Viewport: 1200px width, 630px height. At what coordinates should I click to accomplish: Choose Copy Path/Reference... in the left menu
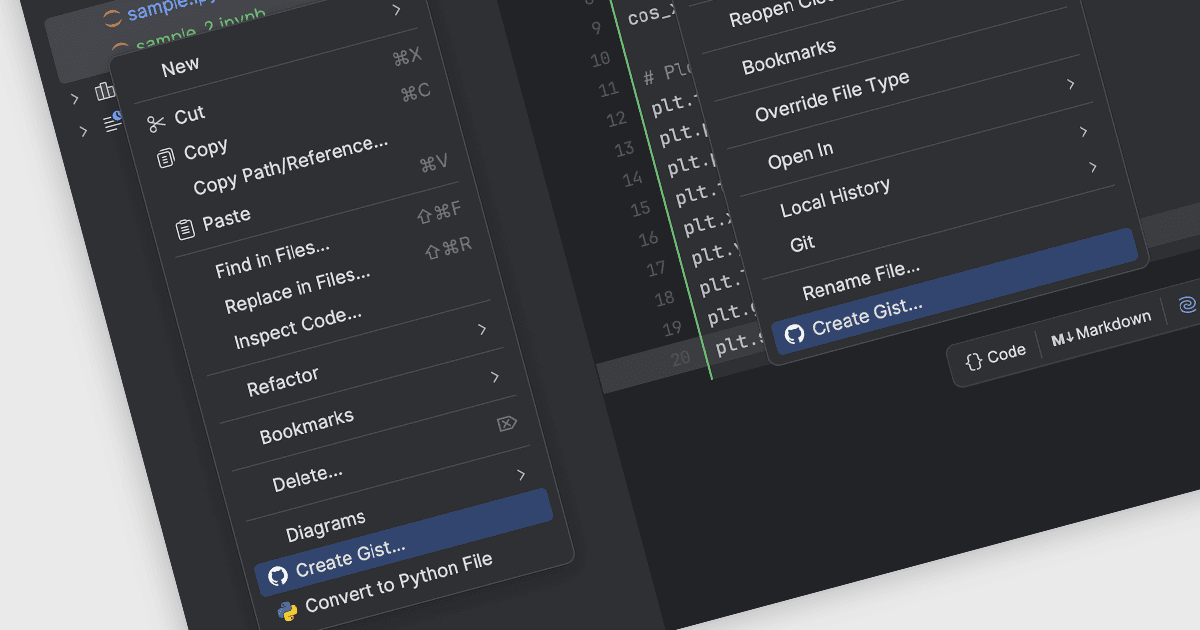(x=290, y=166)
